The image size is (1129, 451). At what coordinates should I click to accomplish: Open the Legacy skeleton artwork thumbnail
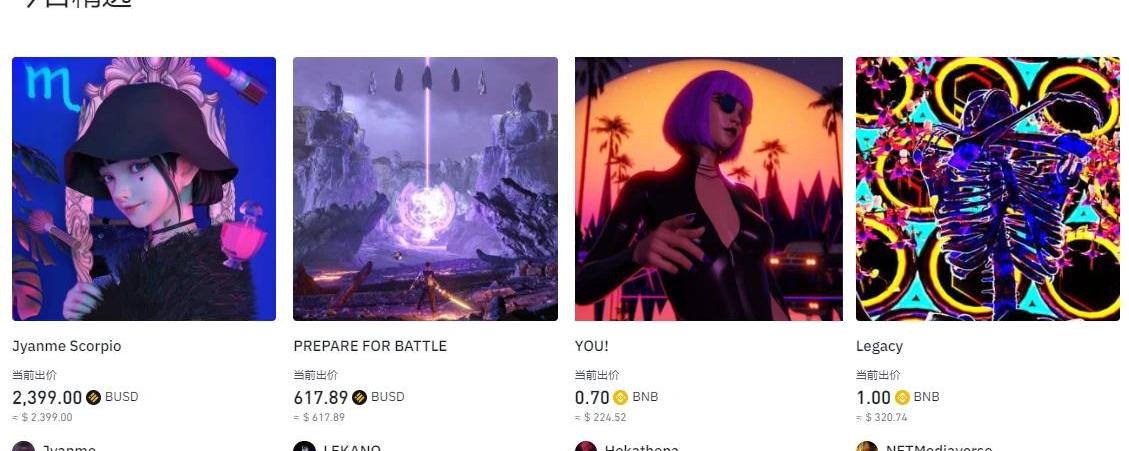pos(988,189)
